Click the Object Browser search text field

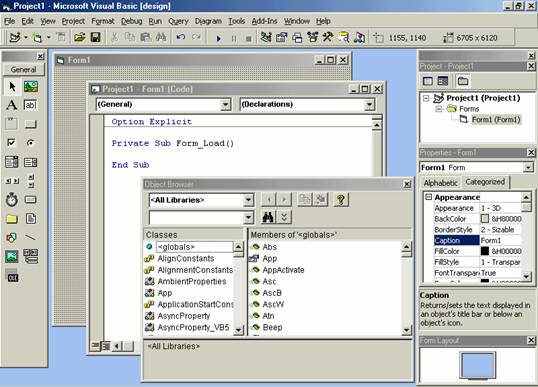pos(196,218)
